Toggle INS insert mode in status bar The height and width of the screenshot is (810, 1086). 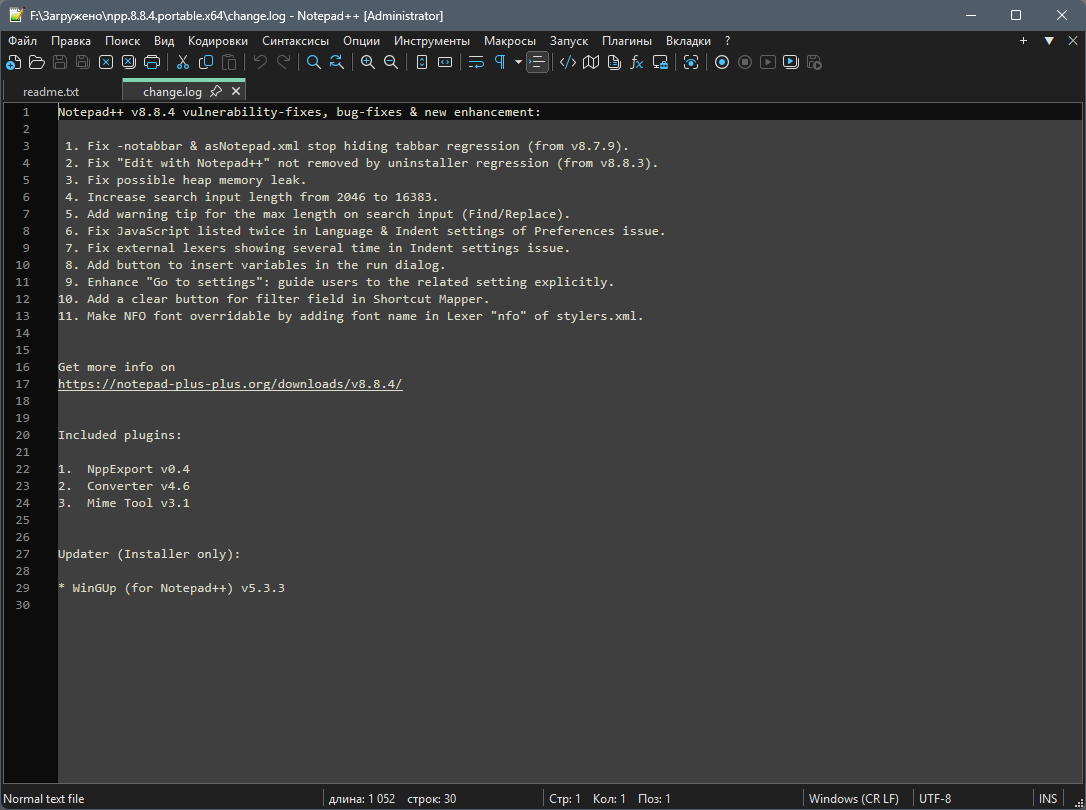click(x=1048, y=798)
